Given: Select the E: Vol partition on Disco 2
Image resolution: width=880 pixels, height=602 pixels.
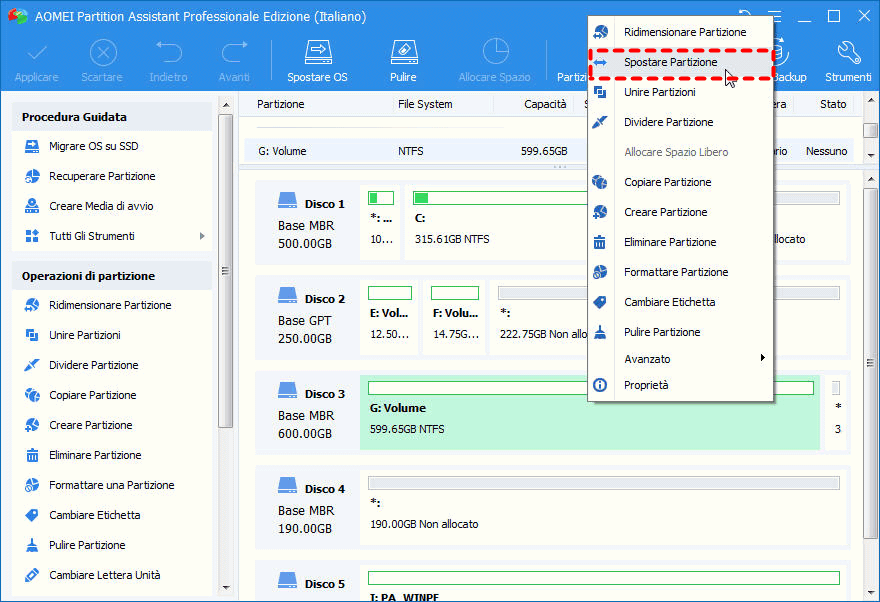Looking at the screenshot, I should [389, 318].
